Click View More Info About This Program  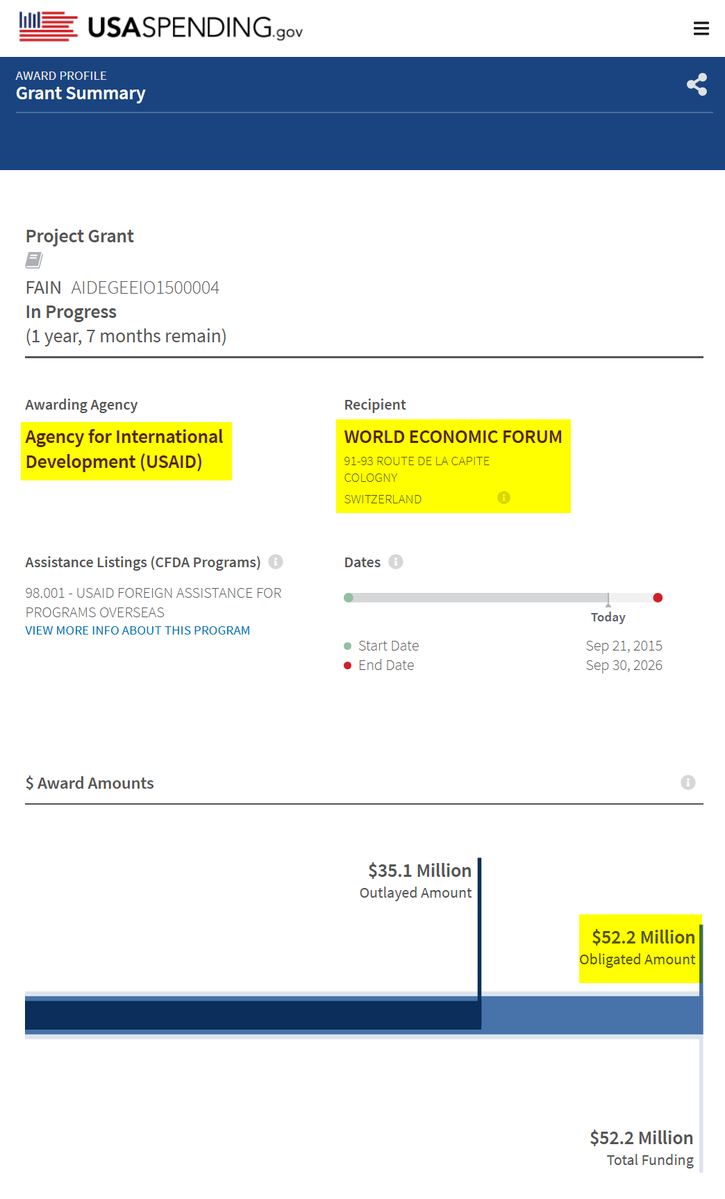pyautogui.click(x=138, y=630)
